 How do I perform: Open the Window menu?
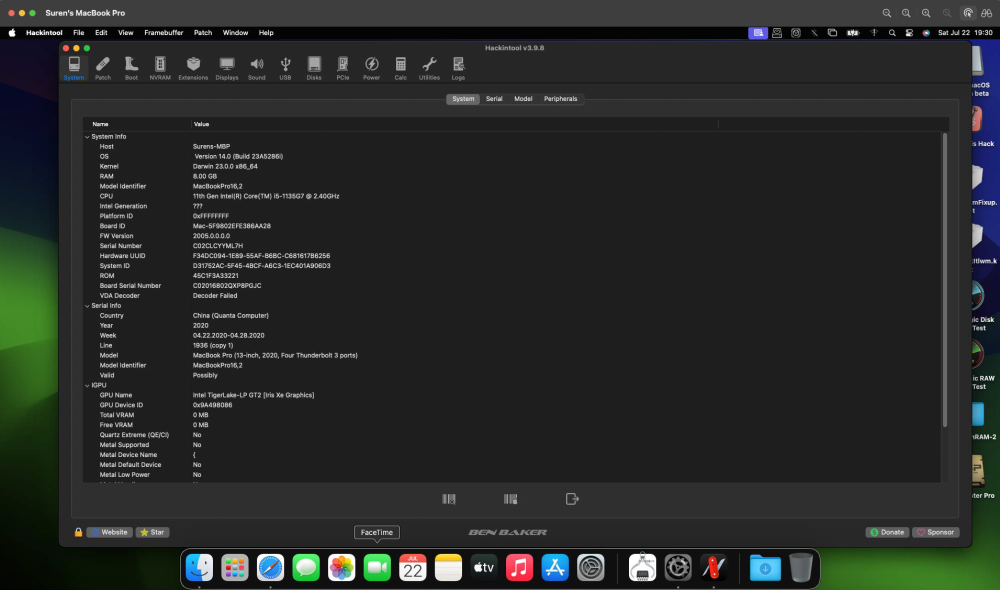click(x=235, y=33)
